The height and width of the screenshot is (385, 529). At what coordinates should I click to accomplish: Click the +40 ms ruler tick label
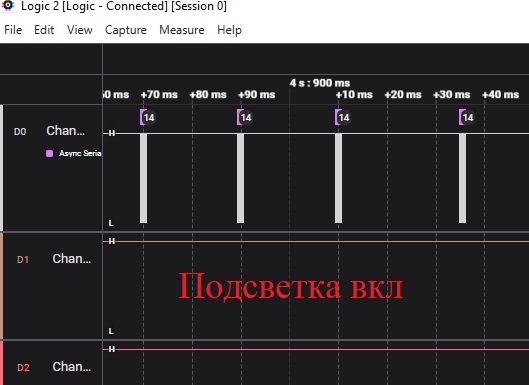tap(500, 94)
